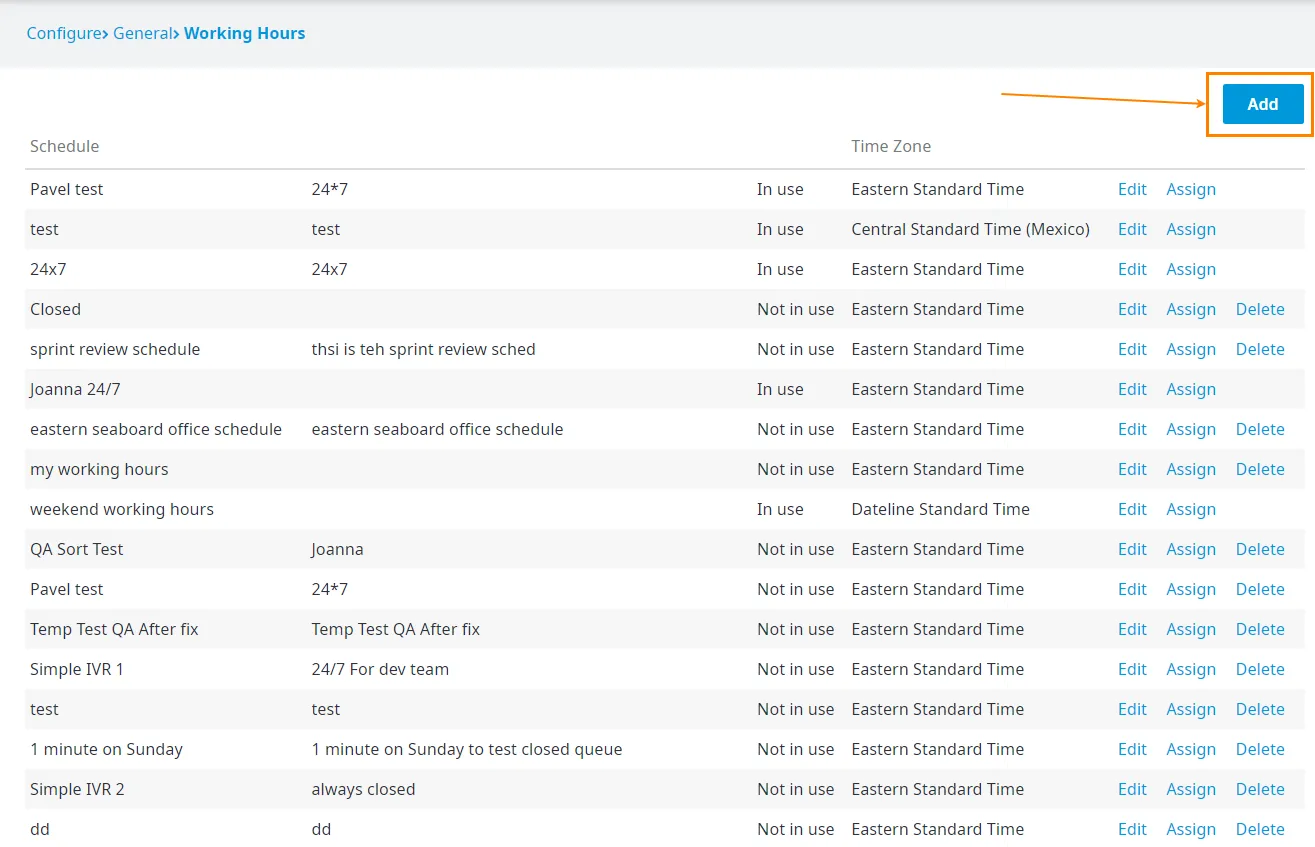Delete the Pavel test schedule not in use
The image size is (1315, 847).
coord(1260,589)
